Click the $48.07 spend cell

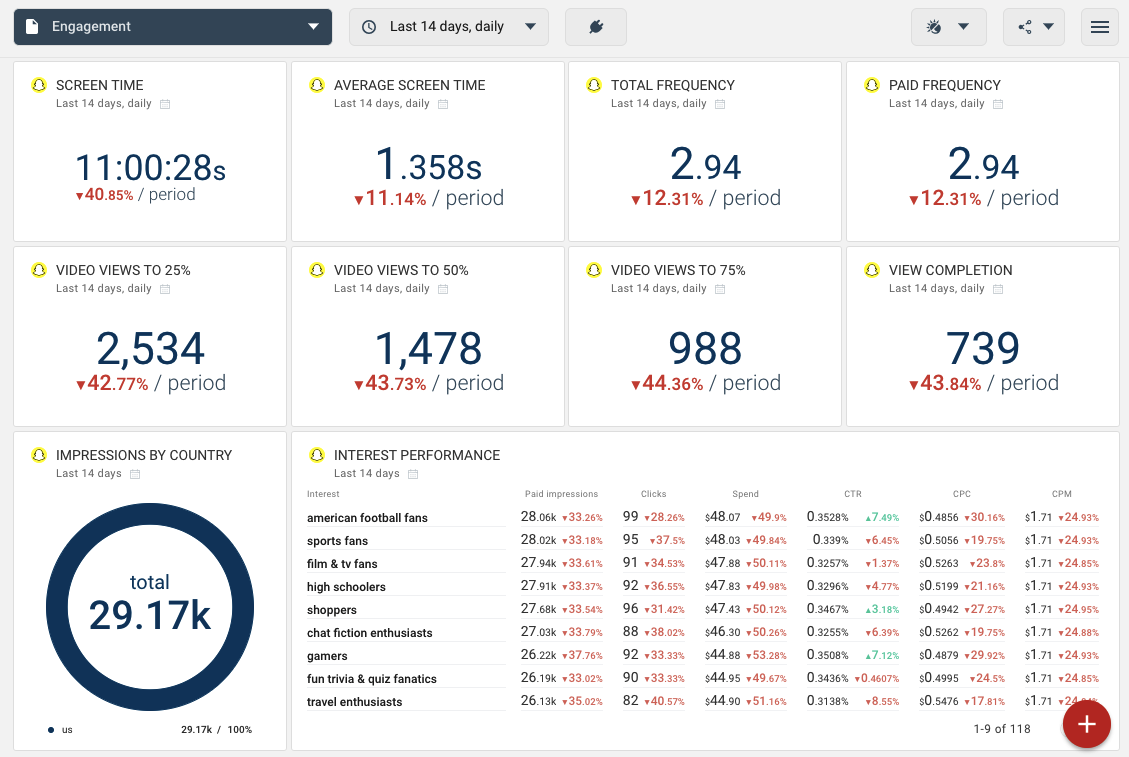click(x=722, y=516)
